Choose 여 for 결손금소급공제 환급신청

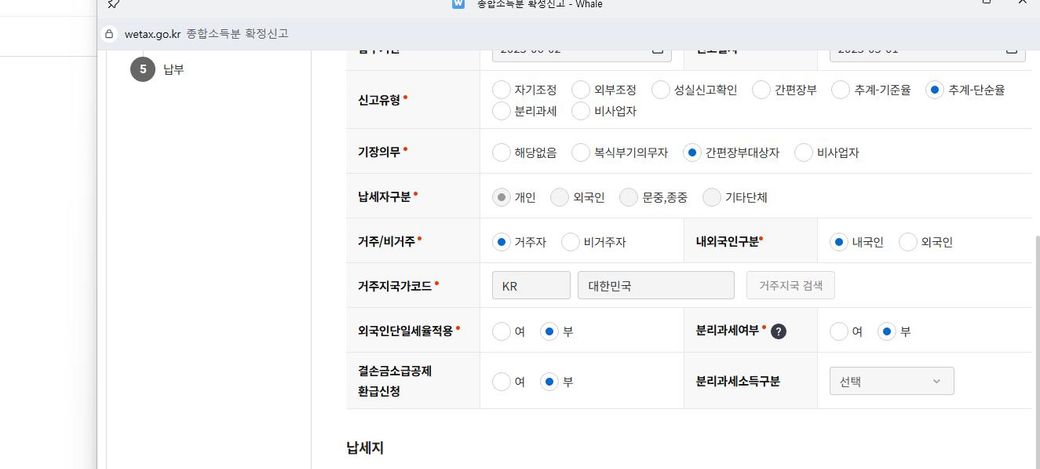(502, 381)
